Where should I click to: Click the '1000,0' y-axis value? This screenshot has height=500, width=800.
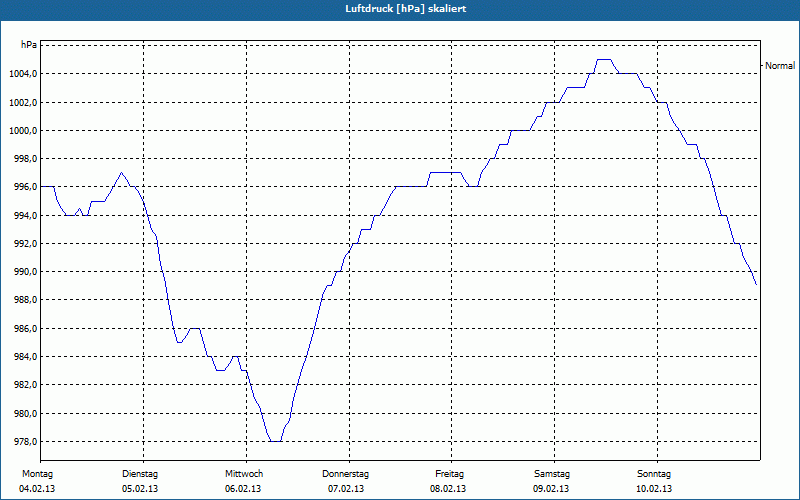[23, 131]
